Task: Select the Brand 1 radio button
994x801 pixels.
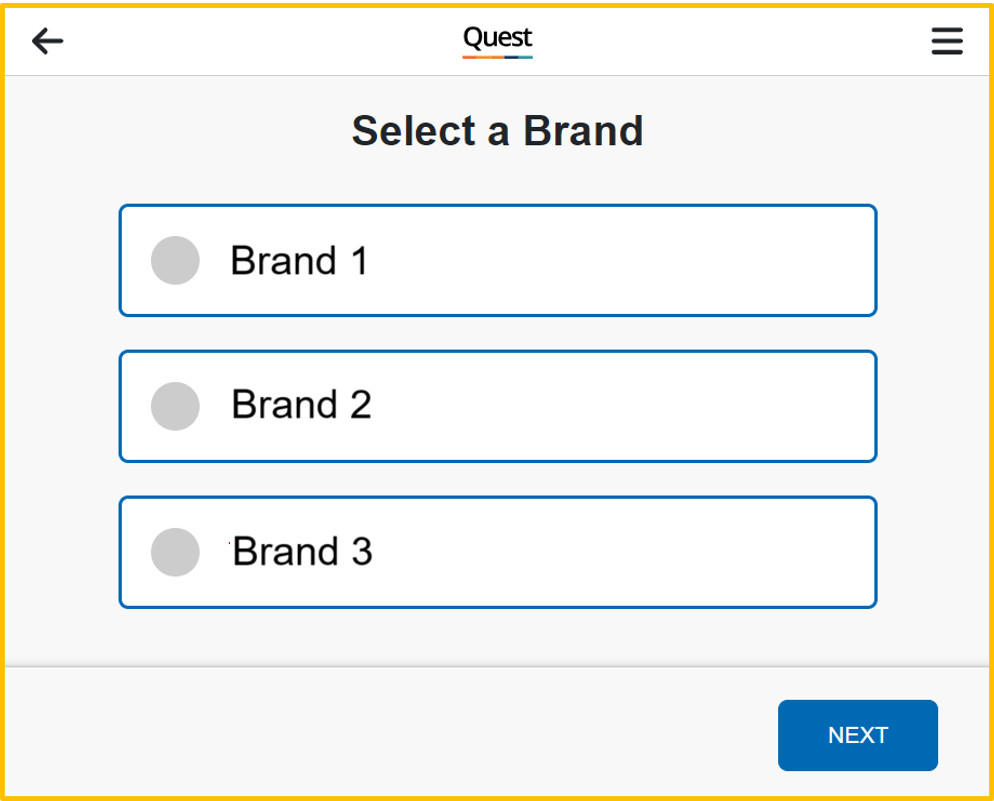Action: (x=175, y=261)
